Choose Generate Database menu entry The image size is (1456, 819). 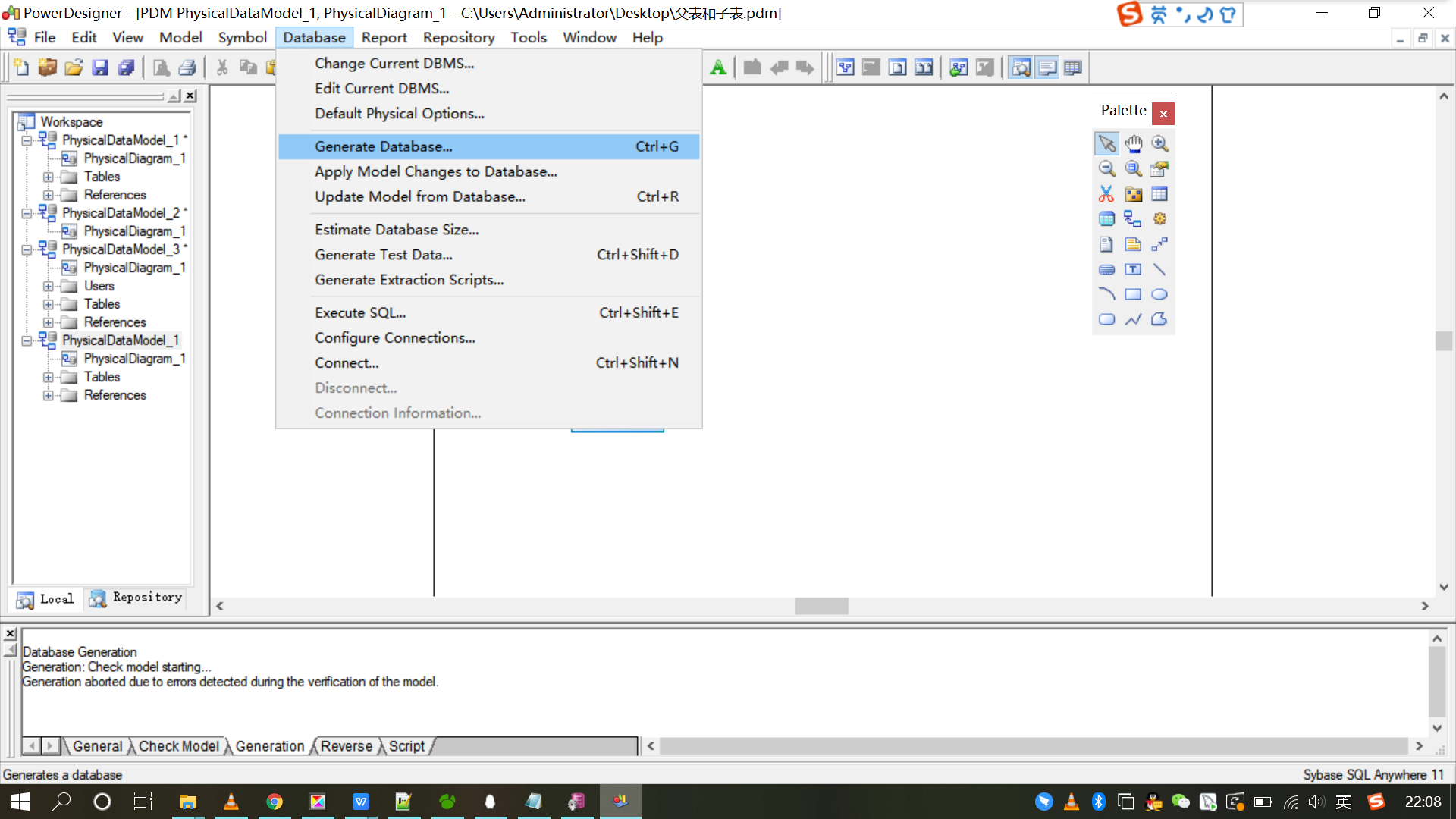[384, 146]
